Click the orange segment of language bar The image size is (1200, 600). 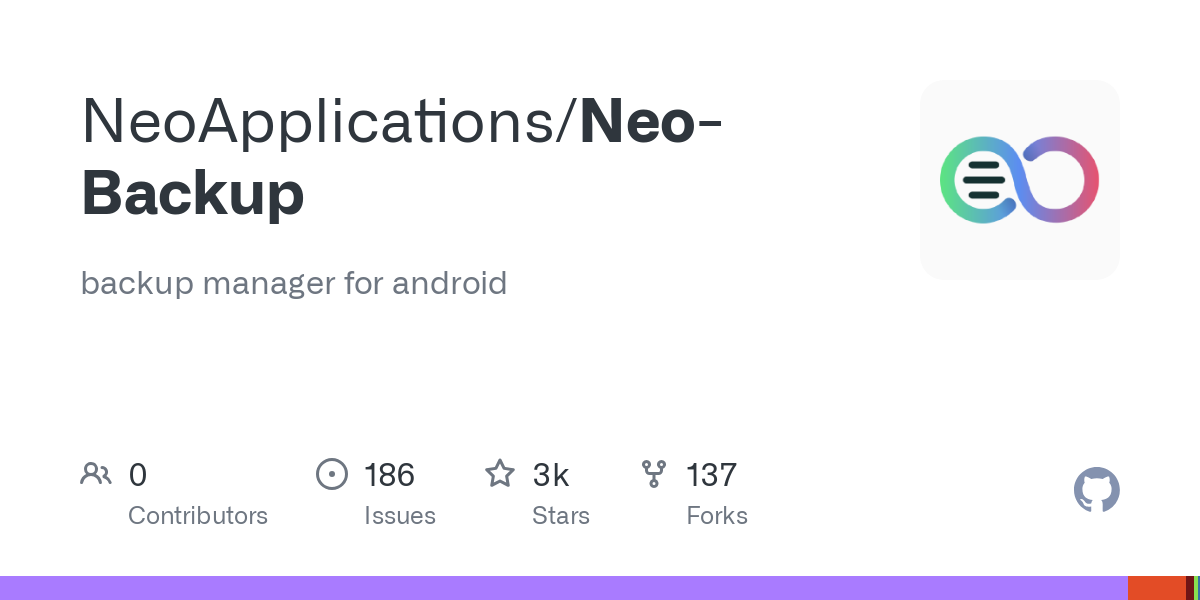pyautogui.click(x=1156, y=588)
